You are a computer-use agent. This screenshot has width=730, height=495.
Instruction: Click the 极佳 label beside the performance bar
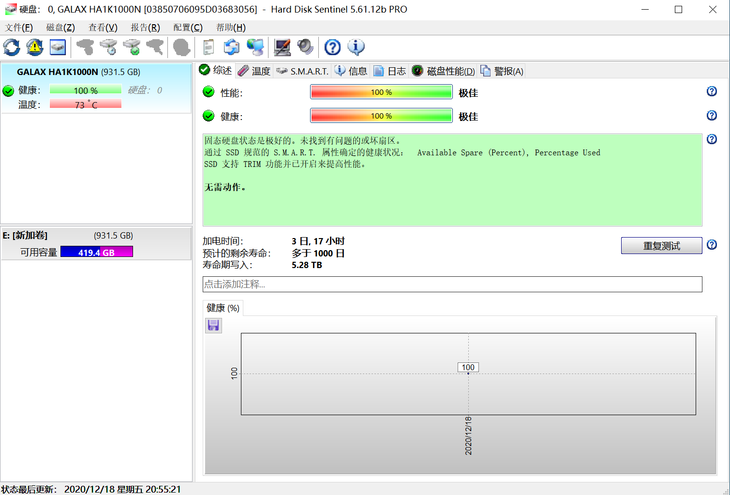[468, 93]
